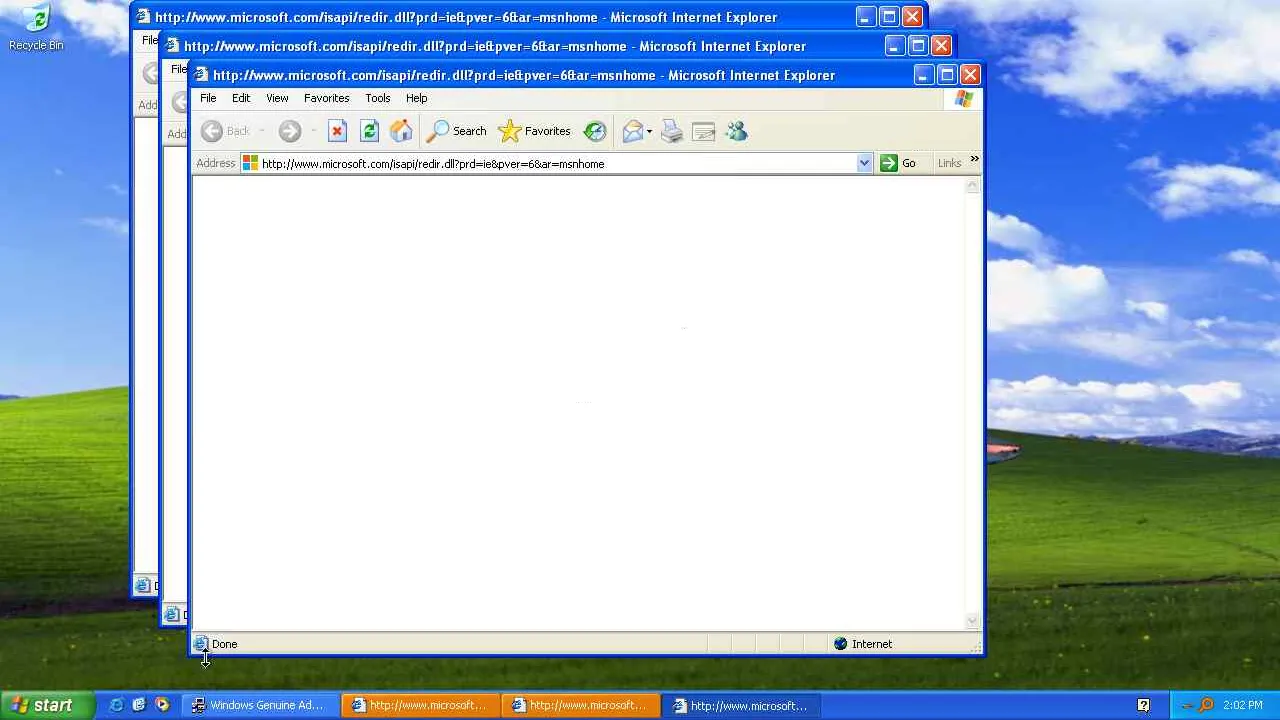The image size is (1280, 720).
Task: Click the question mark icon on the taskbar
Action: point(1144,705)
